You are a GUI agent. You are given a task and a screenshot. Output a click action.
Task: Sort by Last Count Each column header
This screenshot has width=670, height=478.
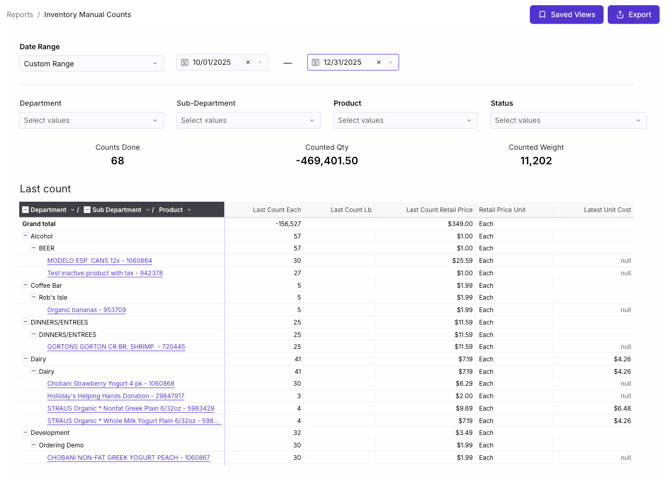click(276, 210)
